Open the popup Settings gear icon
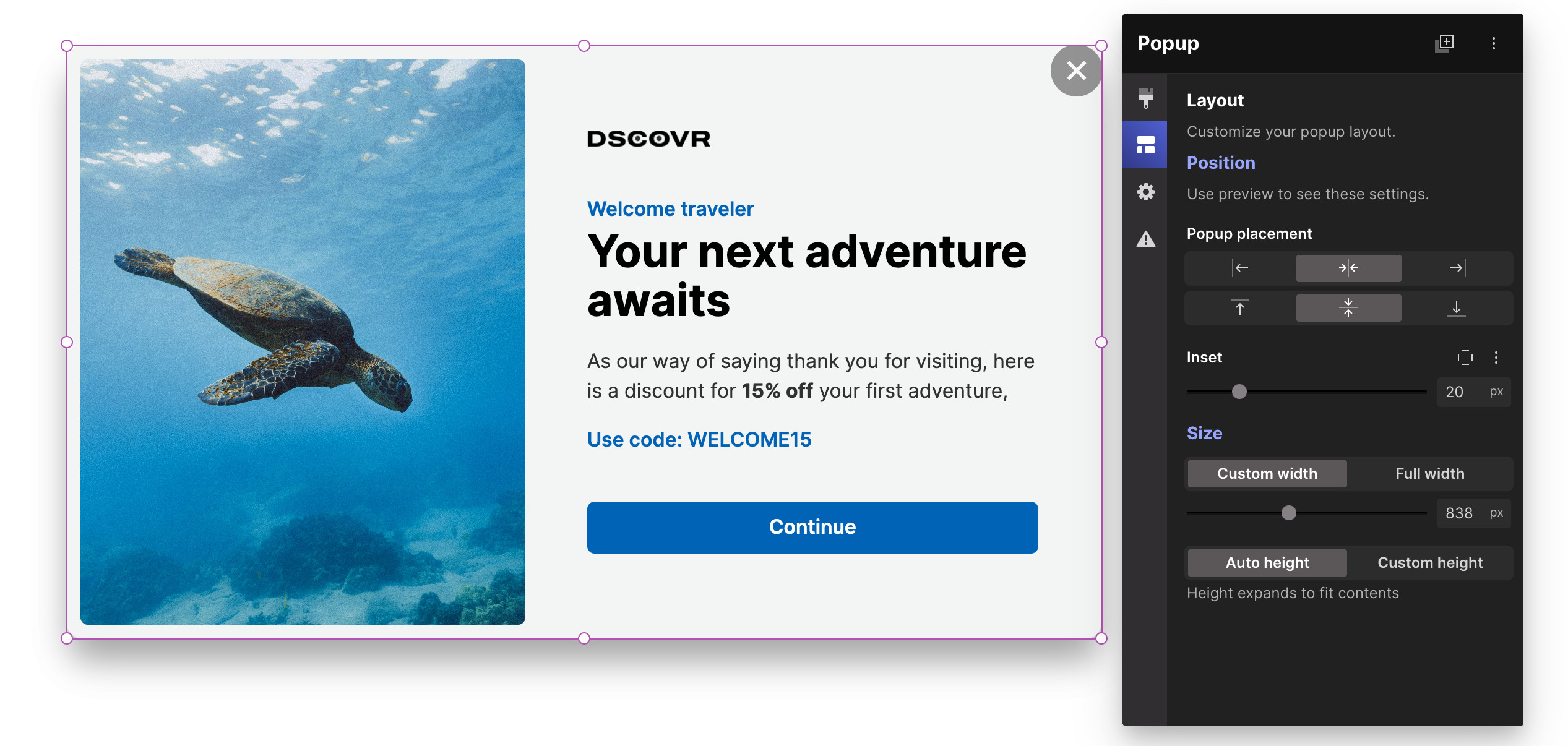The image size is (1568, 746). [1145, 192]
